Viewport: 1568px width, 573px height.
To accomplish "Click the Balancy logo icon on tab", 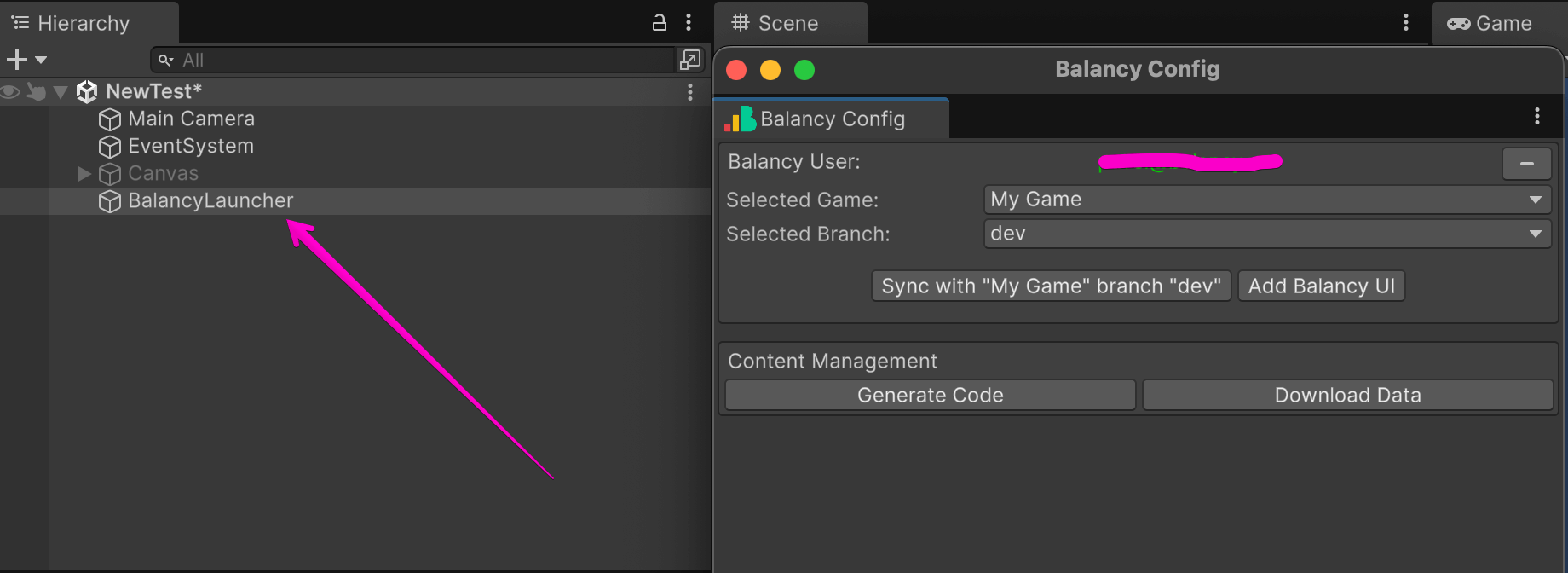I will pyautogui.click(x=740, y=119).
